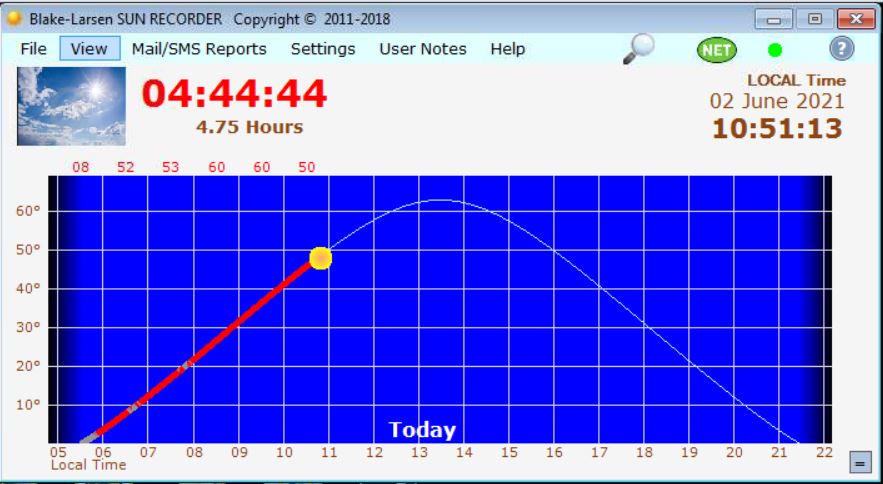Image resolution: width=883 pixels, height=484 pixels.
Task: Click the 'Today' label on chart
Action: click(x=422, y=430)
